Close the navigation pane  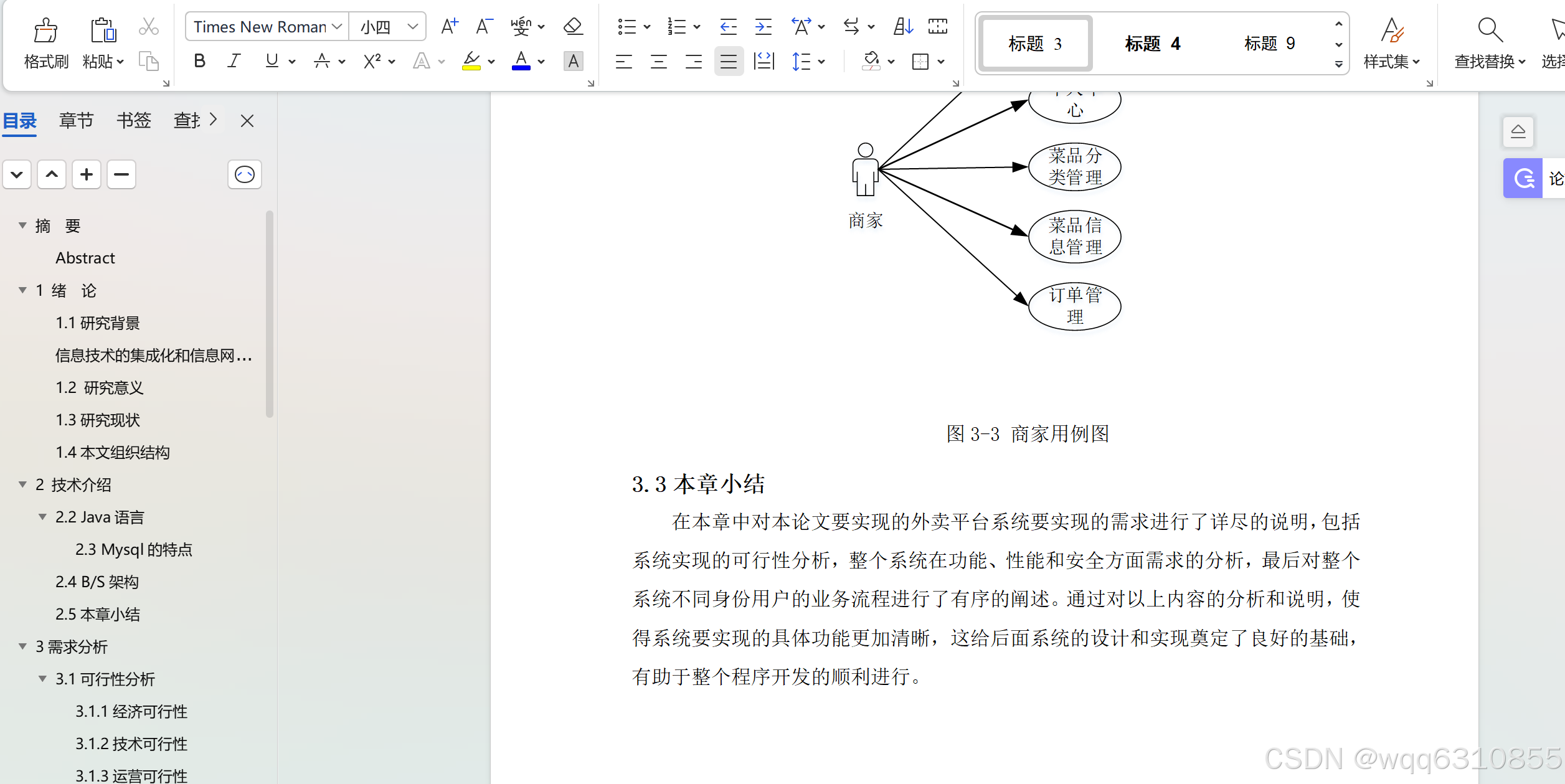point(247,121)
